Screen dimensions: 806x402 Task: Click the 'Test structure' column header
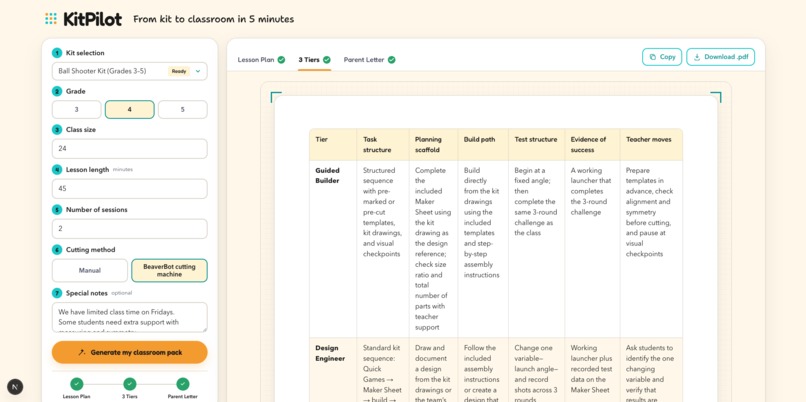pos(537,144)
